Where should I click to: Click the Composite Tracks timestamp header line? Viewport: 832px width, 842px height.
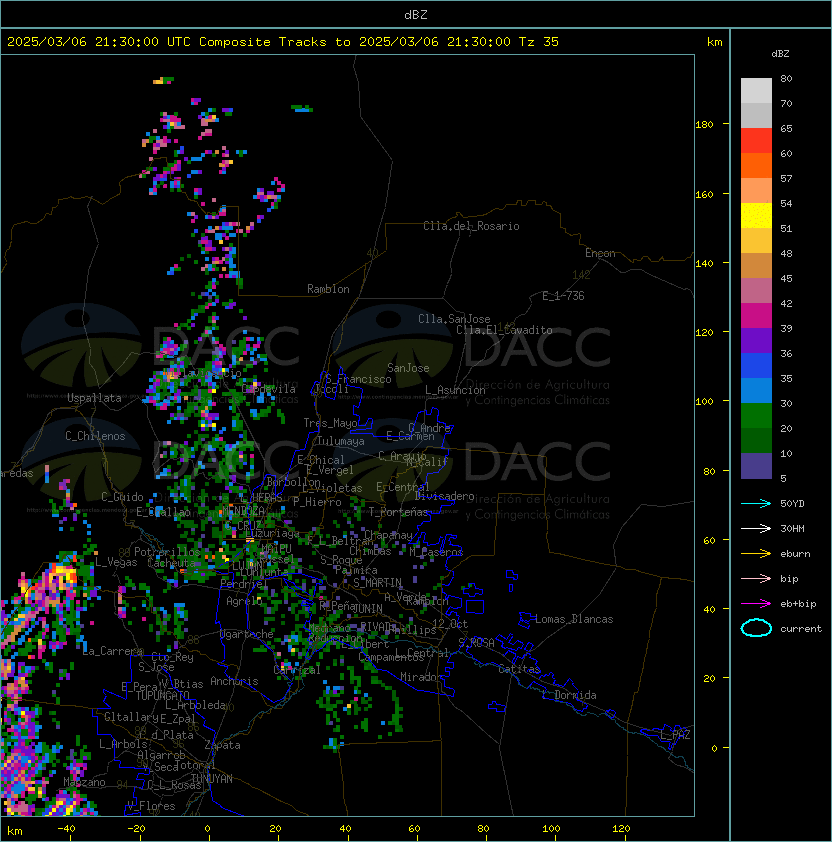pyautogui.click(x=283, y=42)
